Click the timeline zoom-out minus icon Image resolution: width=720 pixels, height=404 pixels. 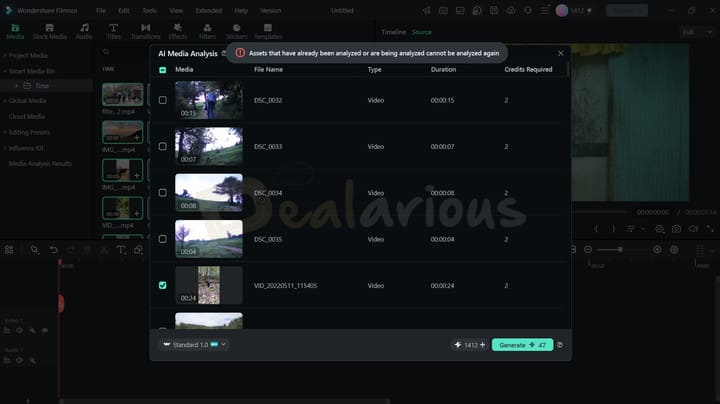click(x=588, y=250)
